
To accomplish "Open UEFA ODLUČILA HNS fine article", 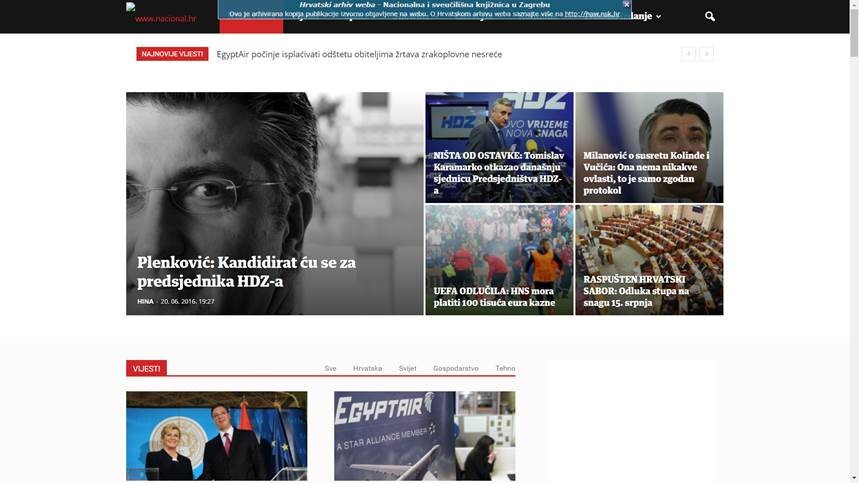I will click(x=494, y=296).
